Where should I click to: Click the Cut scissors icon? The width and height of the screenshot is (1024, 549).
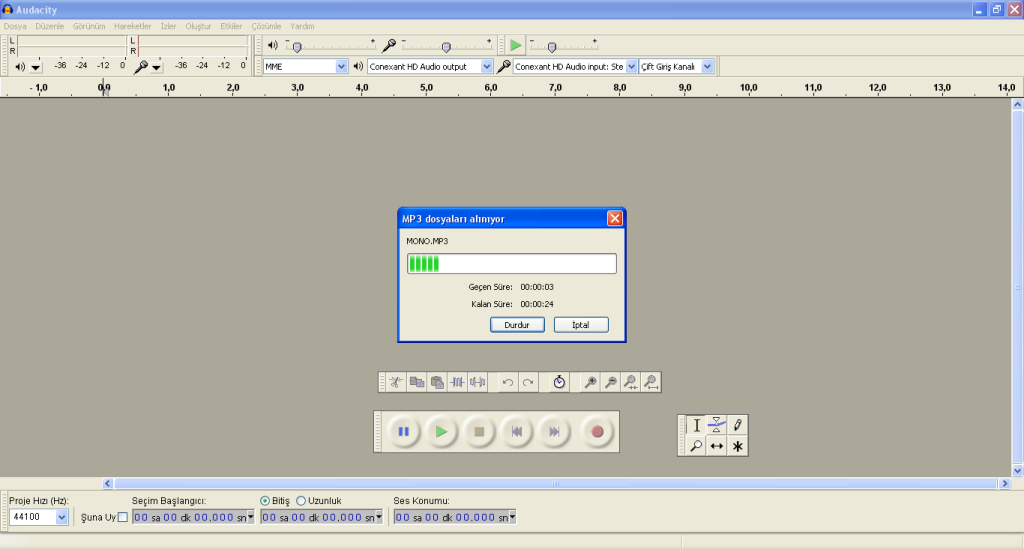coord(396,382)
